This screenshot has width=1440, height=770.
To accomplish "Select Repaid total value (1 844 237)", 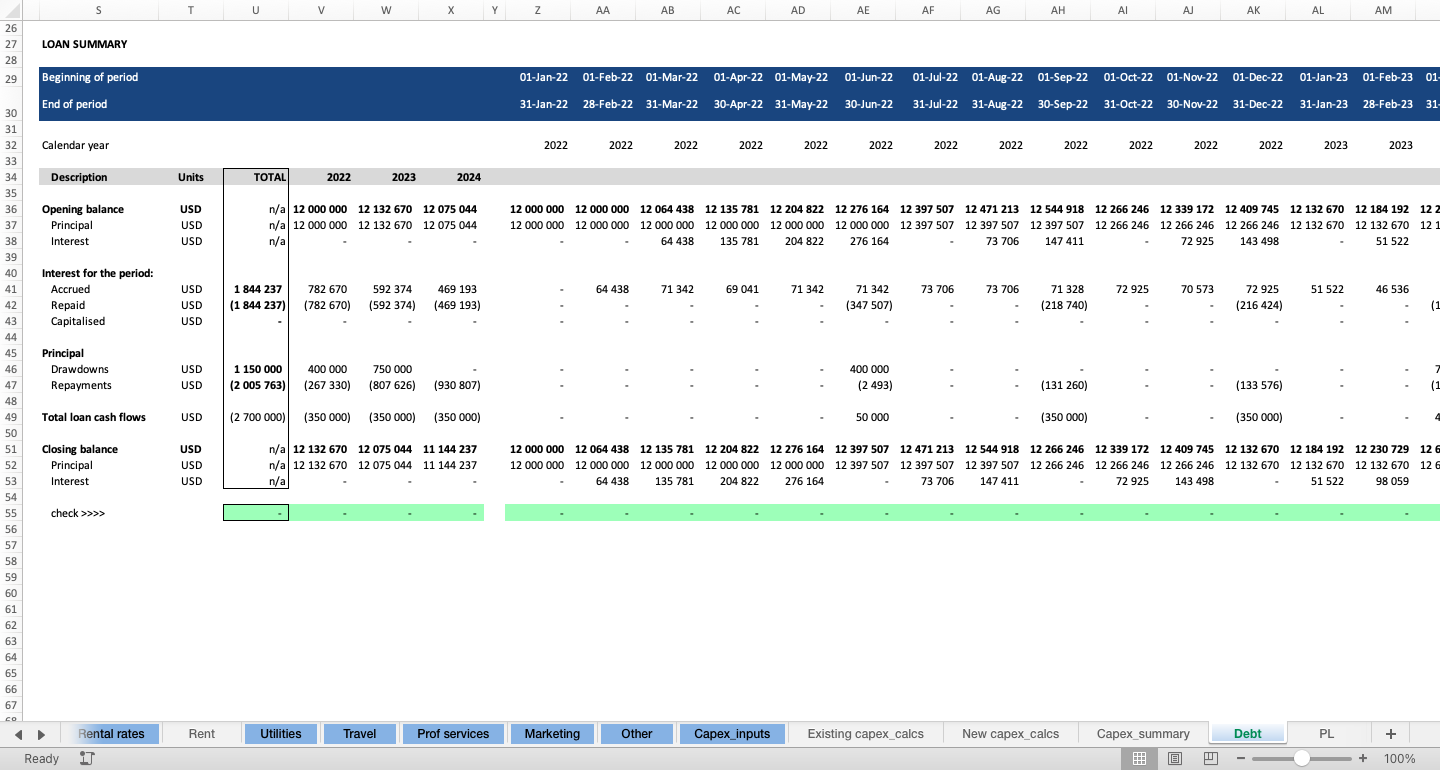I will pyautogui.click(x=256, y=305).
